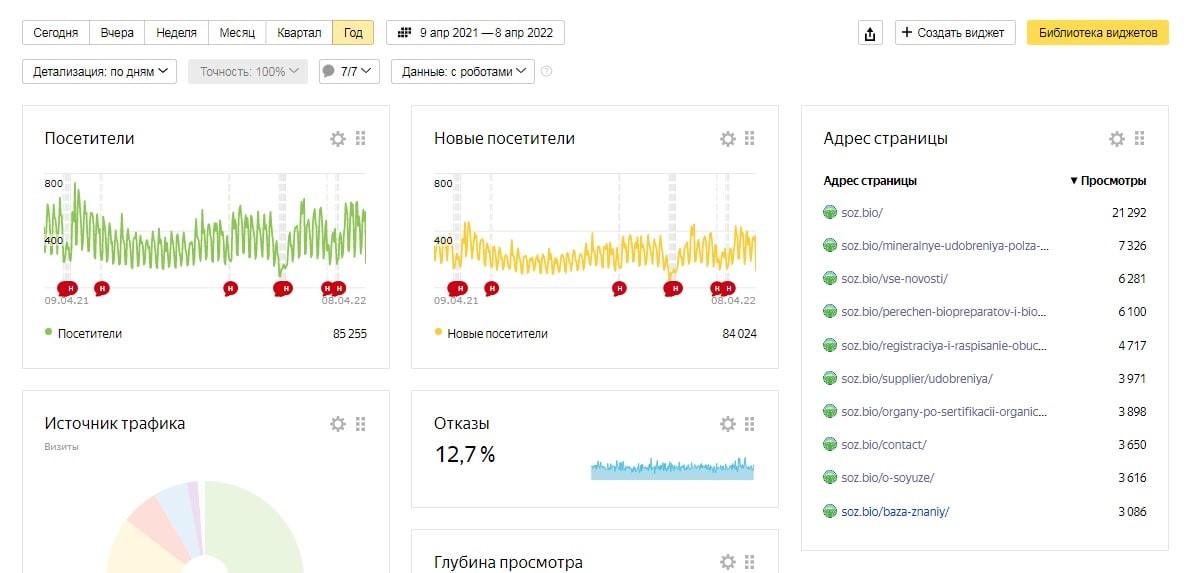This screenshot has height=573, width=1194.
Task: Open Данные: с роботами dropdown
Action: [x=463, y=72]
